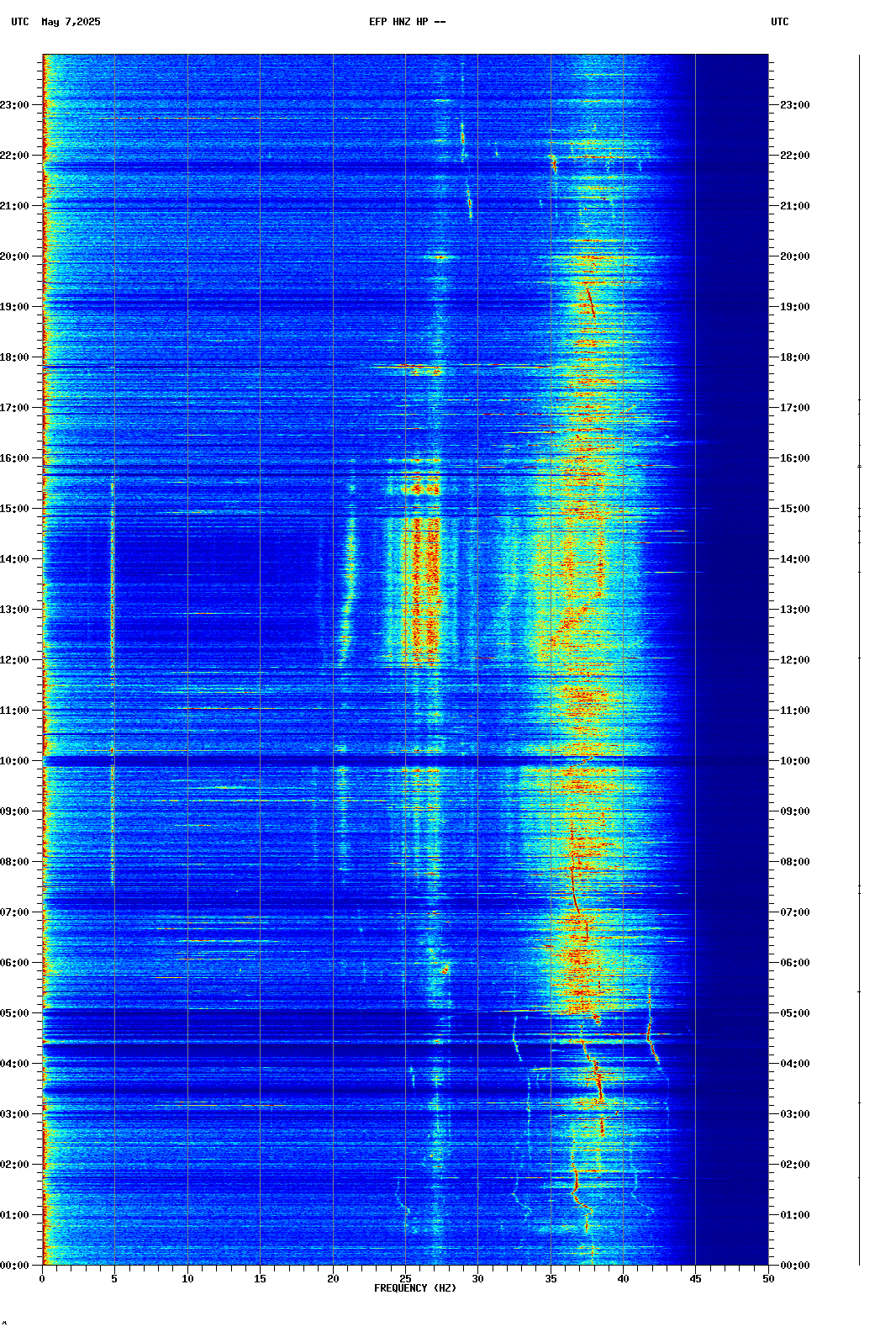Select the 16:00 label on left time axis

click(x=14, y=458)
